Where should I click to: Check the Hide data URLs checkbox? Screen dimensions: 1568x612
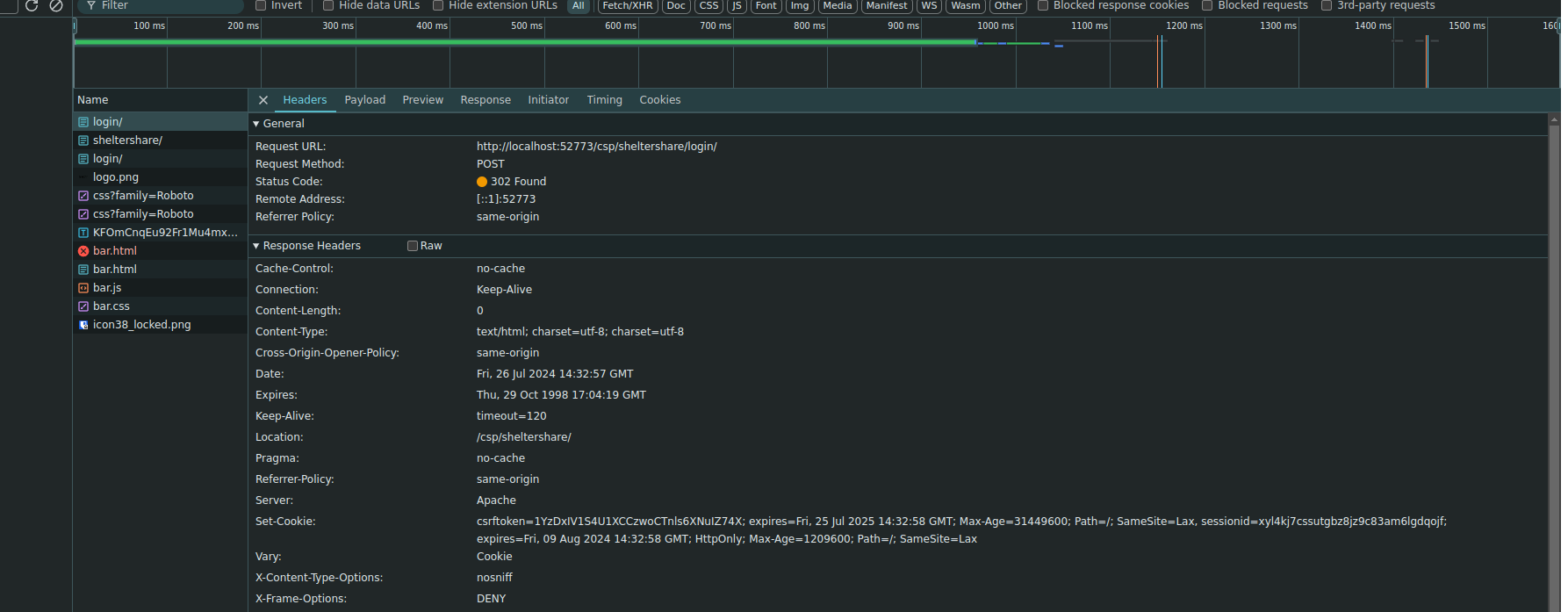tap(328, 5)
